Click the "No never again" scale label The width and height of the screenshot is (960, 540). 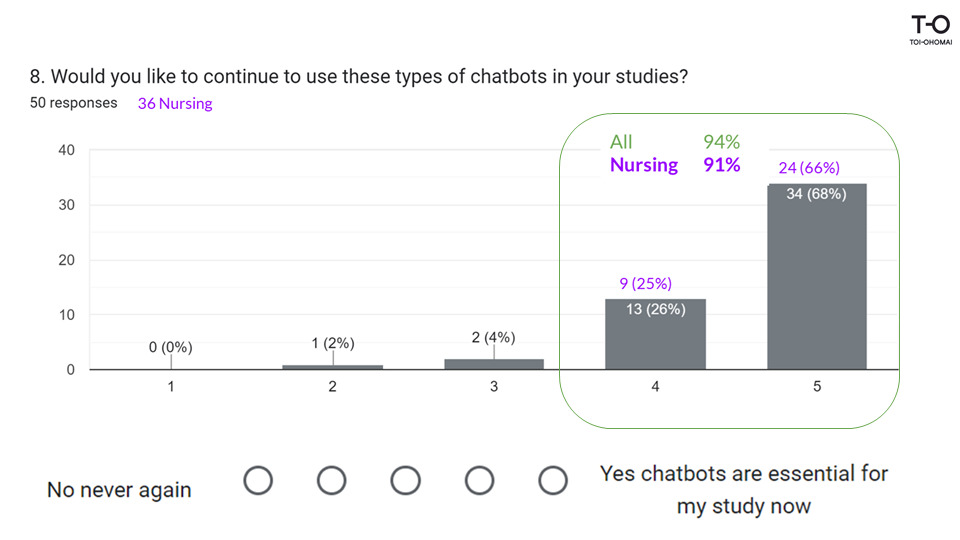pos(119,490)
